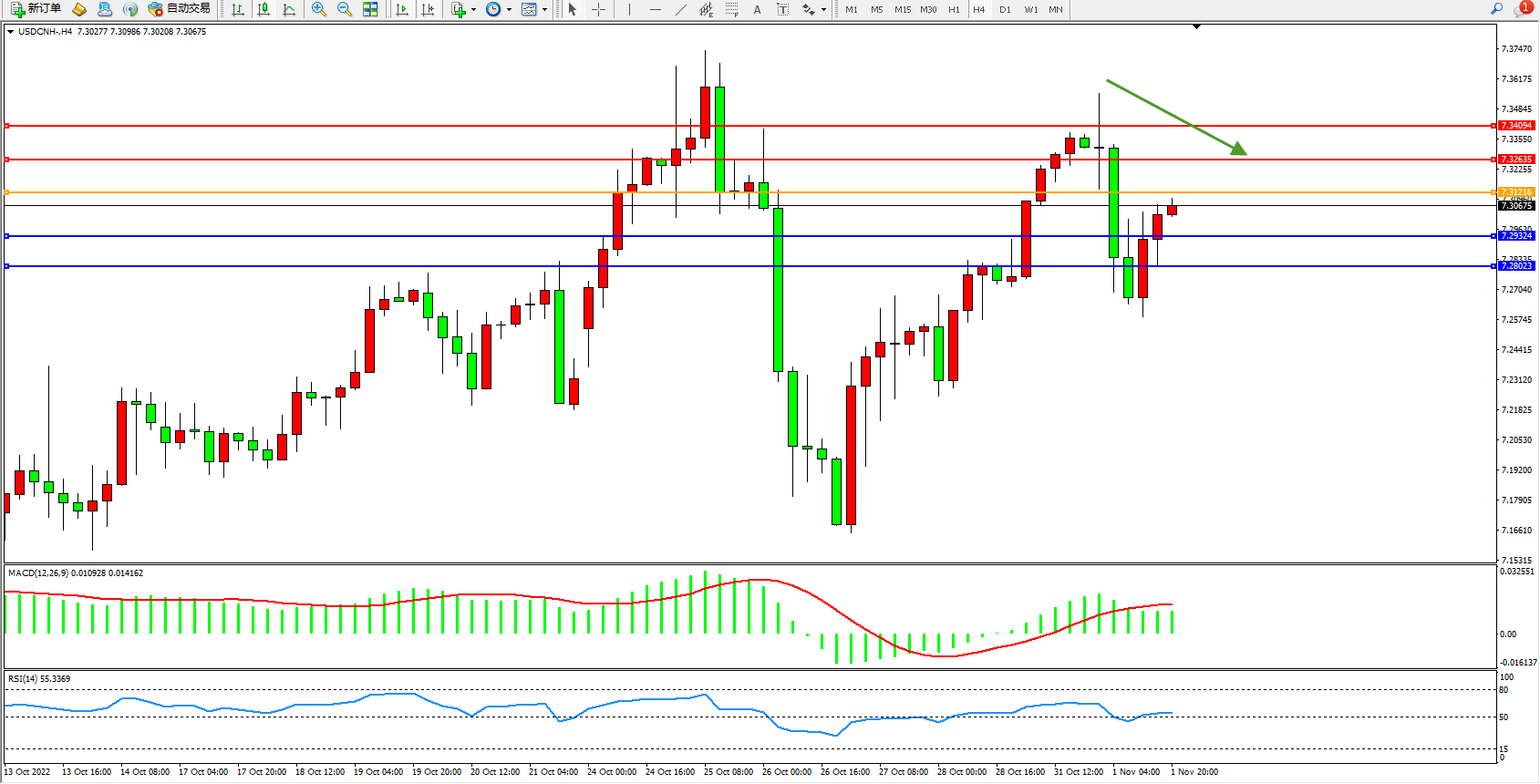Select the orange horizontal line price label 7.31216
The width and height of the screenshot is (1540, 784).
coord(1516,192)
